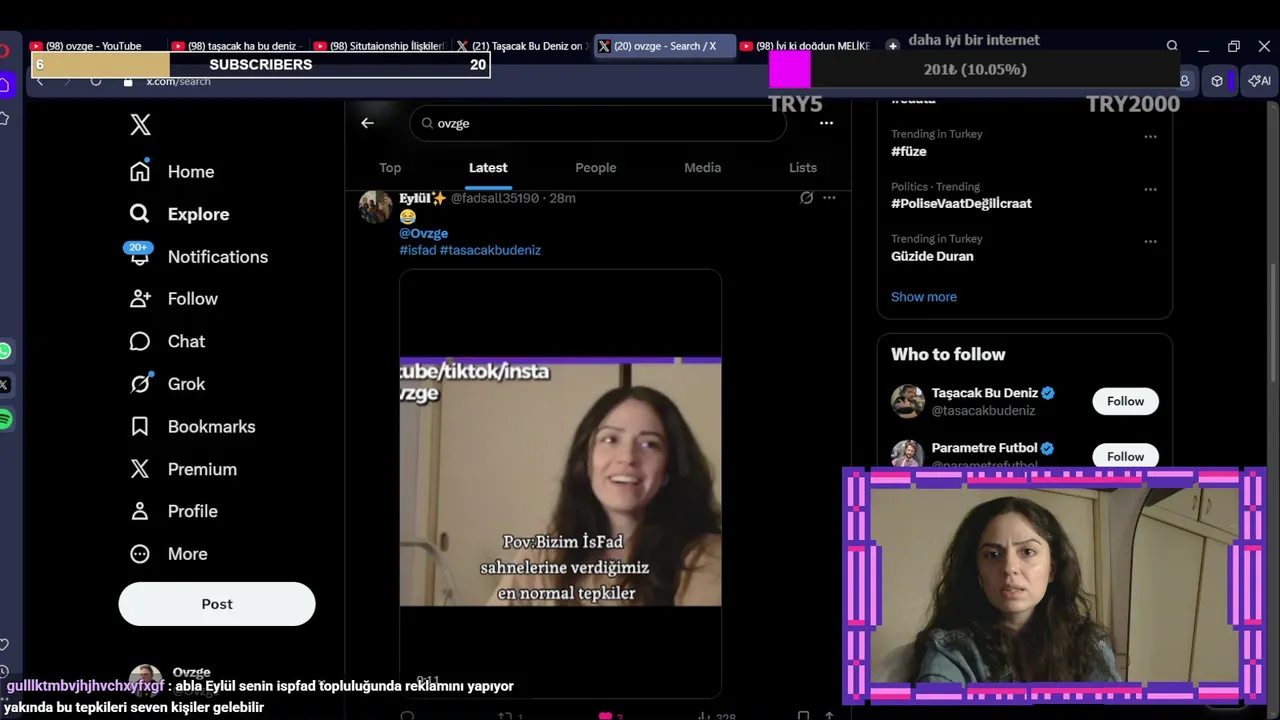Image resolution: width=1280 pixels, height=720 pixels.
Task: Open Home from X navigation
Action: pos(172,171)
